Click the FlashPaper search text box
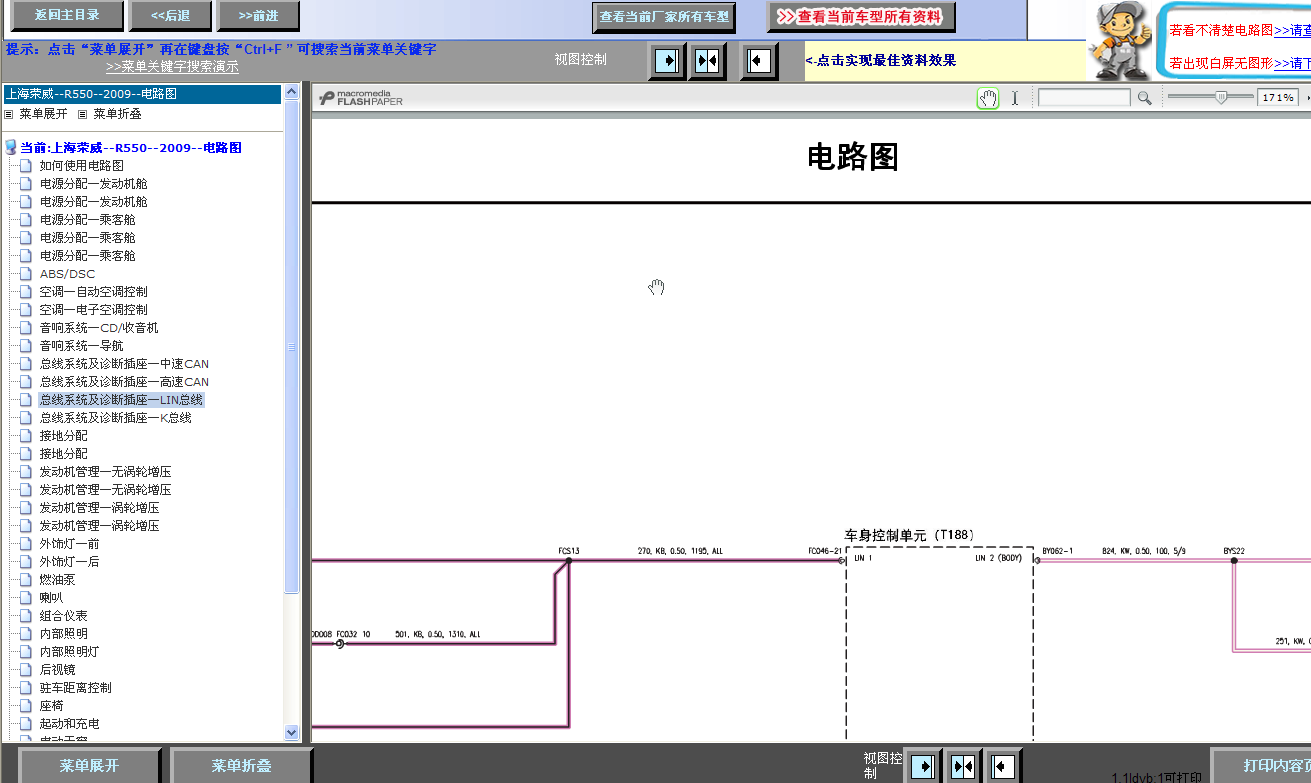 (1084, 98)
